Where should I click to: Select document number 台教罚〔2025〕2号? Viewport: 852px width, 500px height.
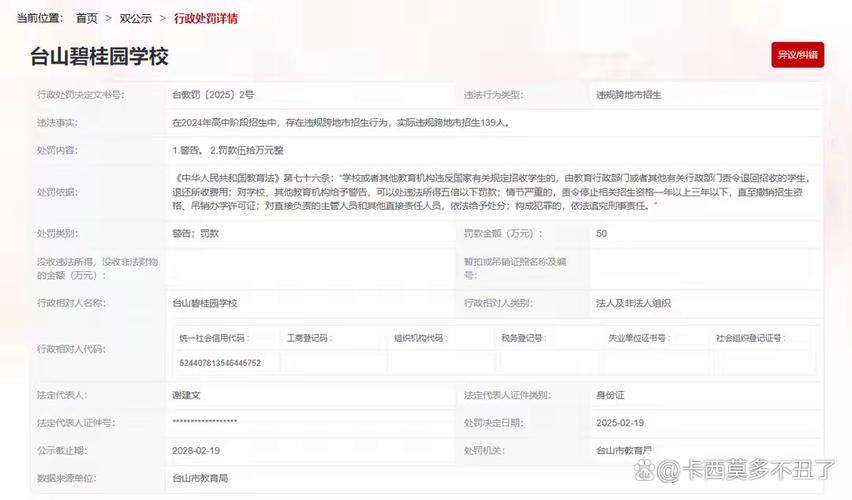213,95
